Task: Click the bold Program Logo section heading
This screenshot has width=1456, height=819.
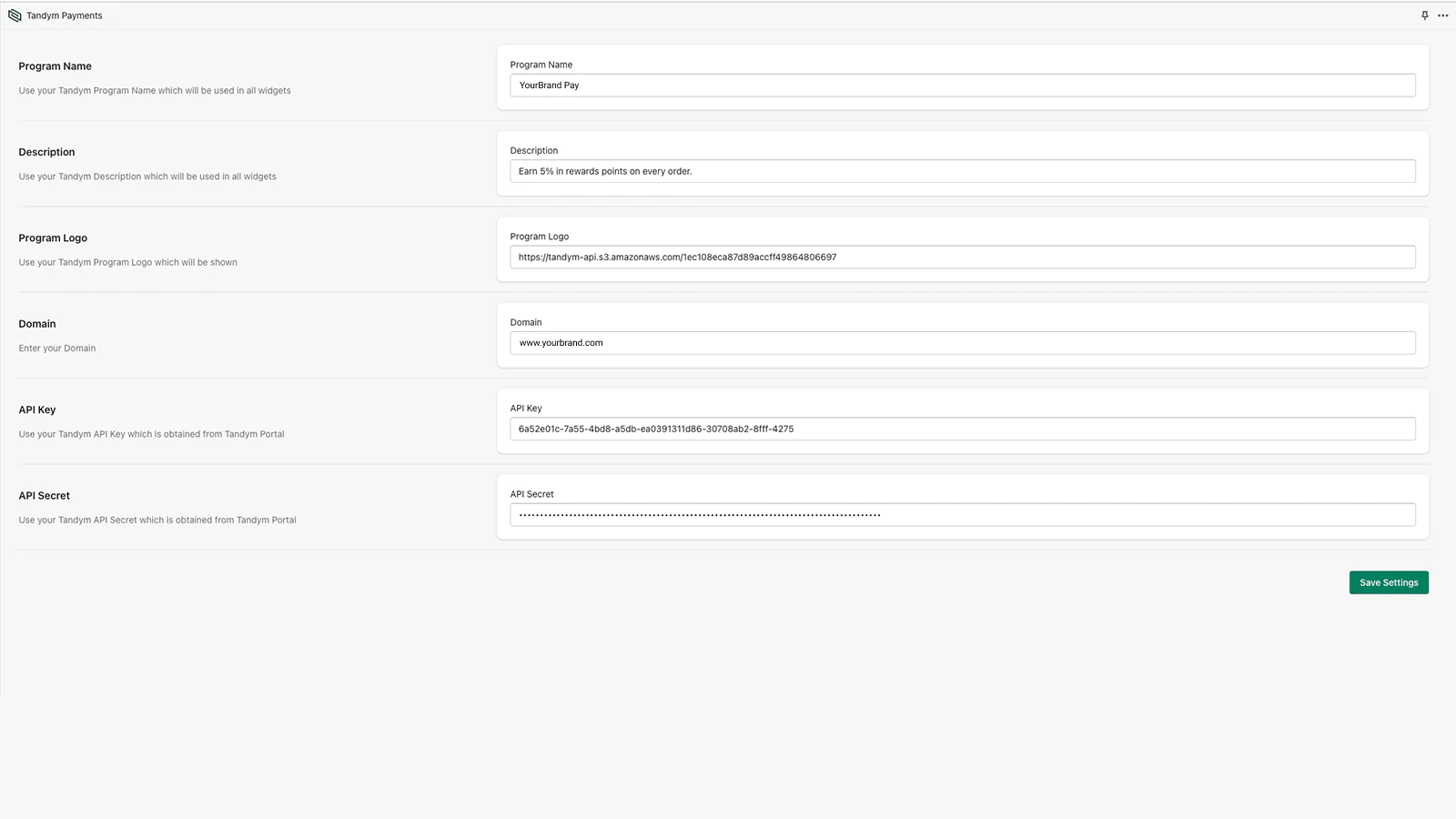Action: 53,238
